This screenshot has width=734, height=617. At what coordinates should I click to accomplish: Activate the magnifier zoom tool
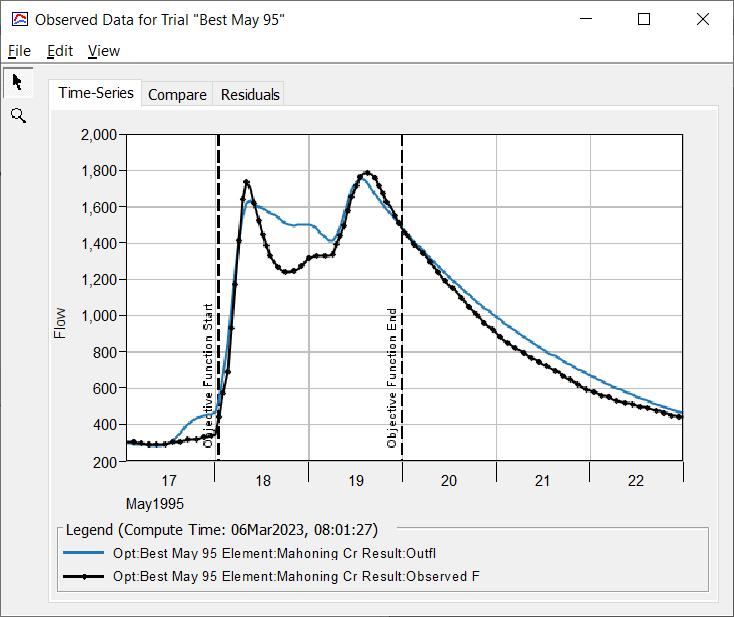click(x=18, y=115)
